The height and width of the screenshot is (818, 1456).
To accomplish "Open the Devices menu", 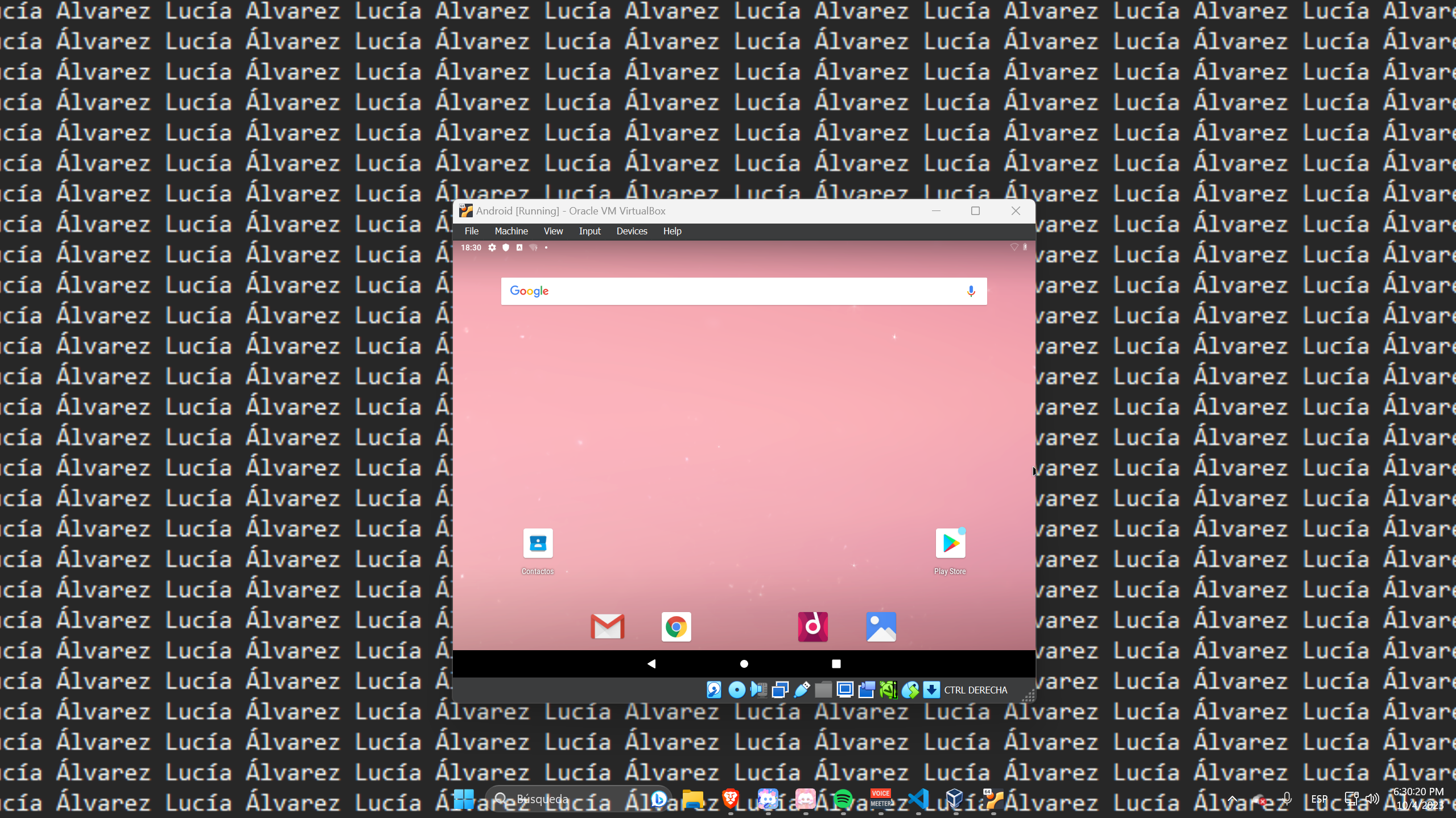I will point(632,231).
